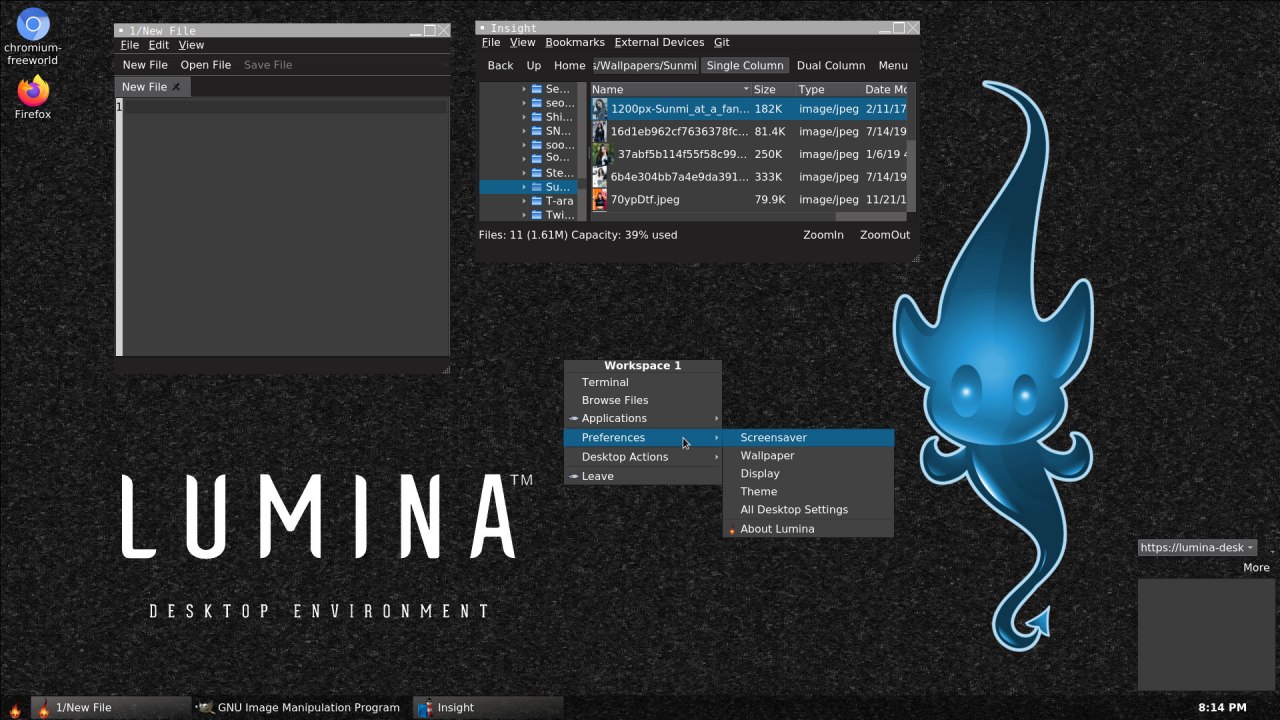Open the Bookmarks menu in Insight
Screen dimensions: 1280x720
pyautogui.click(x=575, y=43)
